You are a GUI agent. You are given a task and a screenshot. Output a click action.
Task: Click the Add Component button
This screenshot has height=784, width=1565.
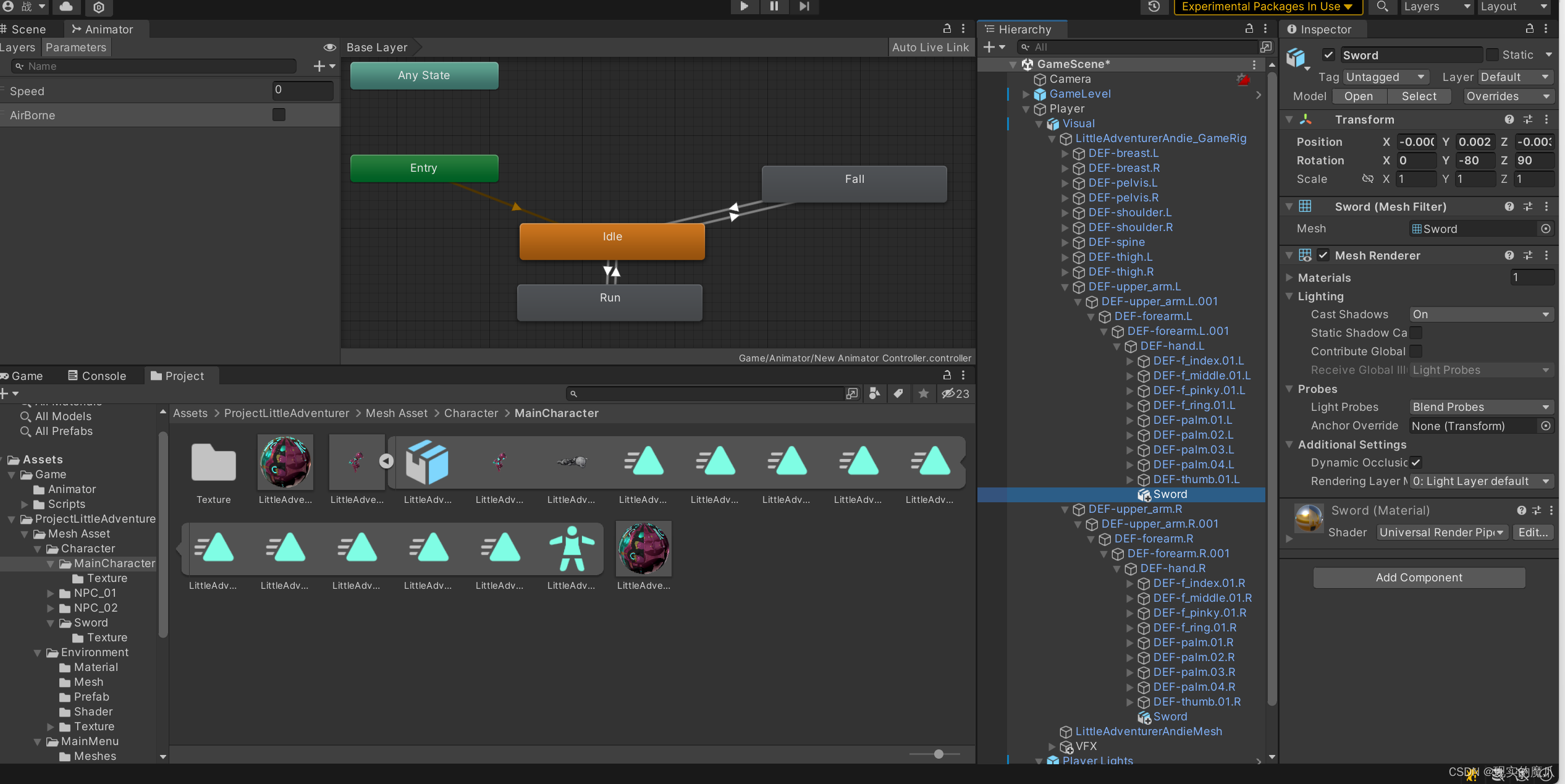click(1418, 577)
